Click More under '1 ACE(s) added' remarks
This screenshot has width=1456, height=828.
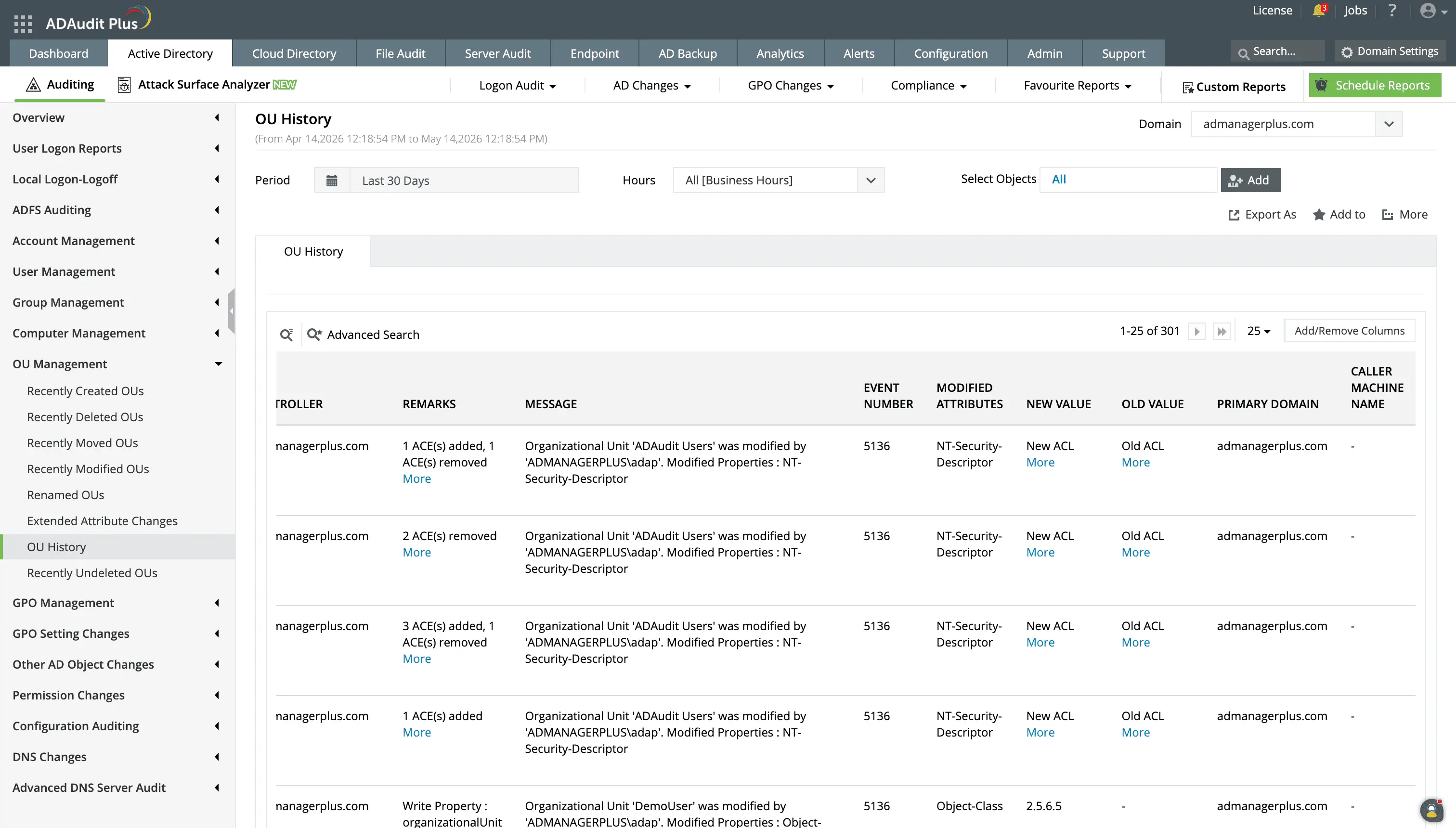(417, 733)
